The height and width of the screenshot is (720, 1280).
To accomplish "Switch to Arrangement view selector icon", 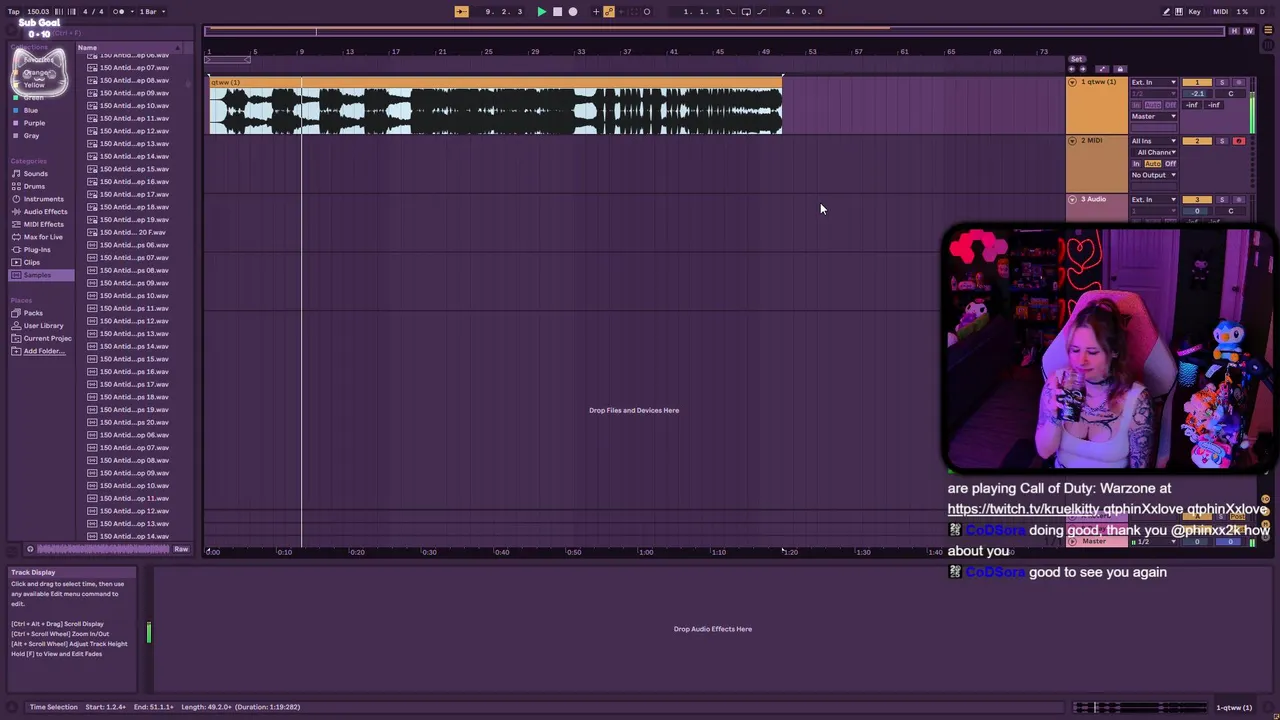I will pyautogui.click(x=1268, y=30).
